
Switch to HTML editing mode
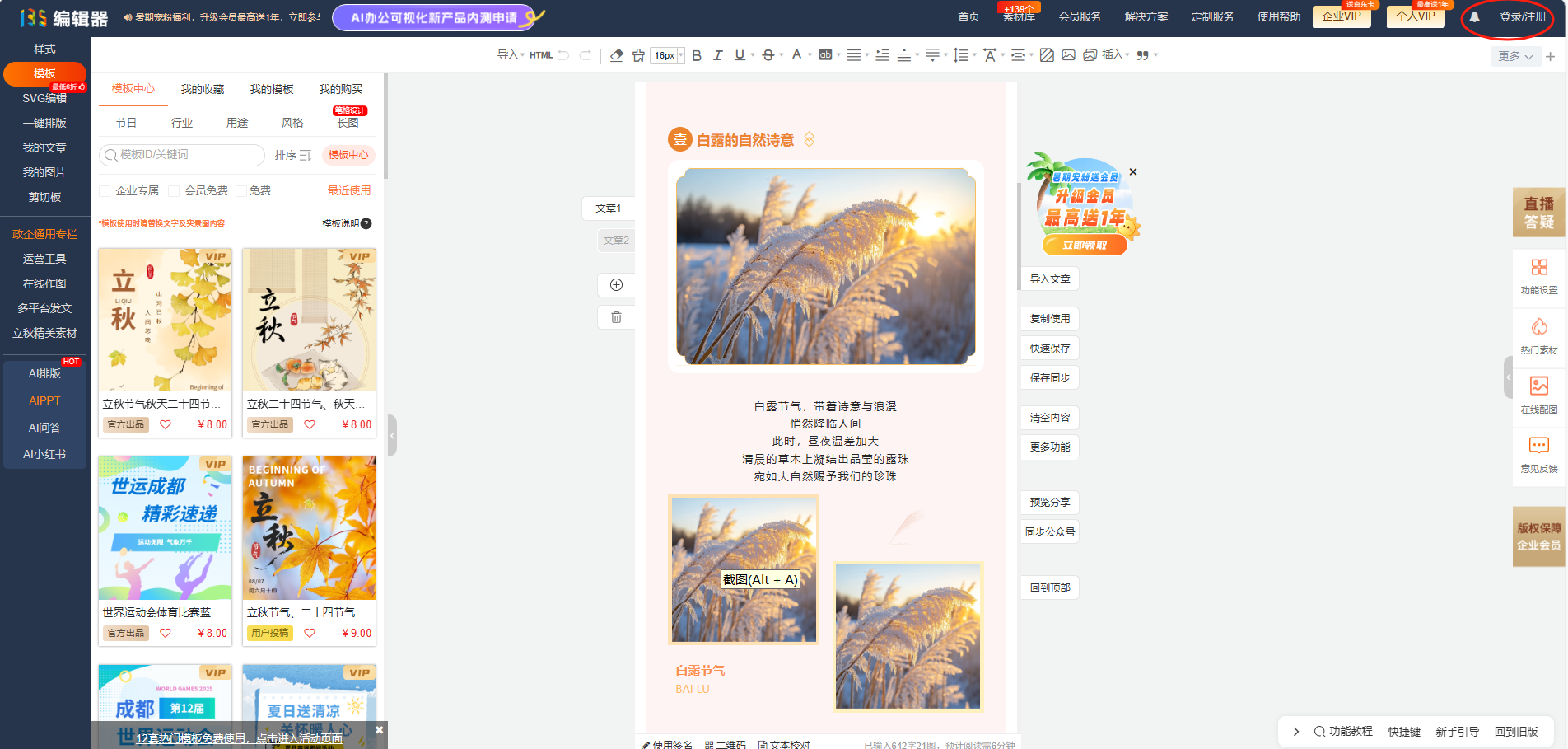click(542, 55)
